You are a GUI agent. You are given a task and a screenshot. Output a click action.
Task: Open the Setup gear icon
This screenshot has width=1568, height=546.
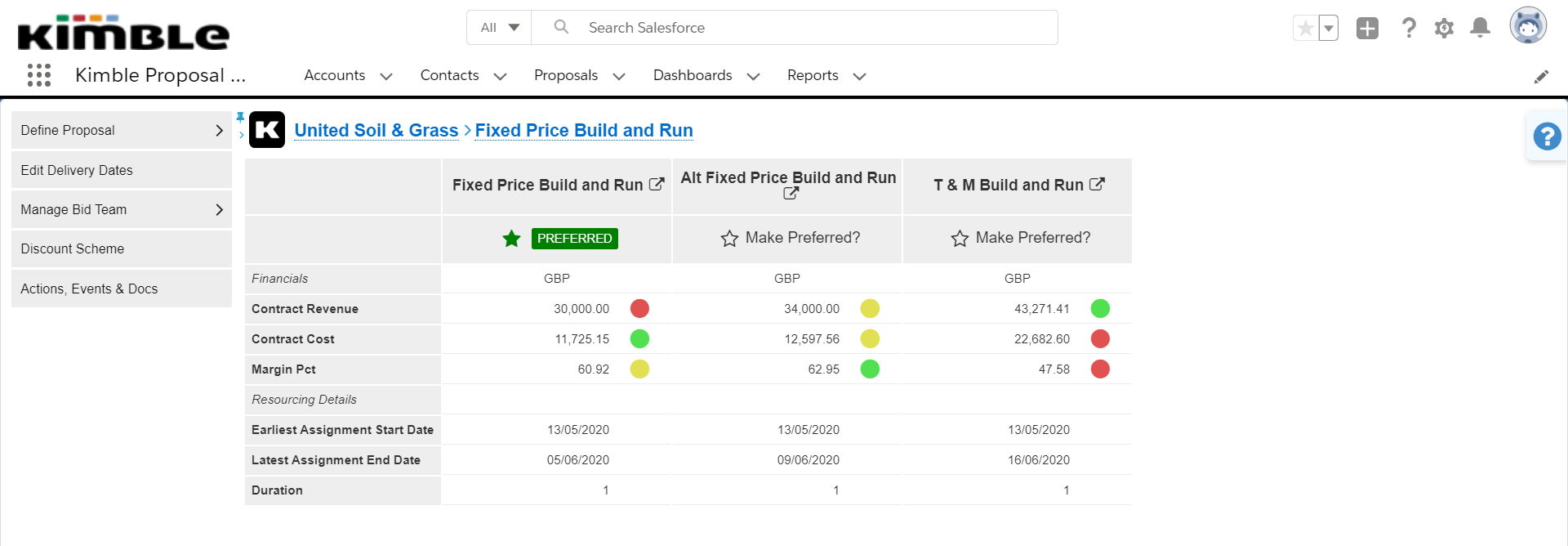pos(1444,29)
